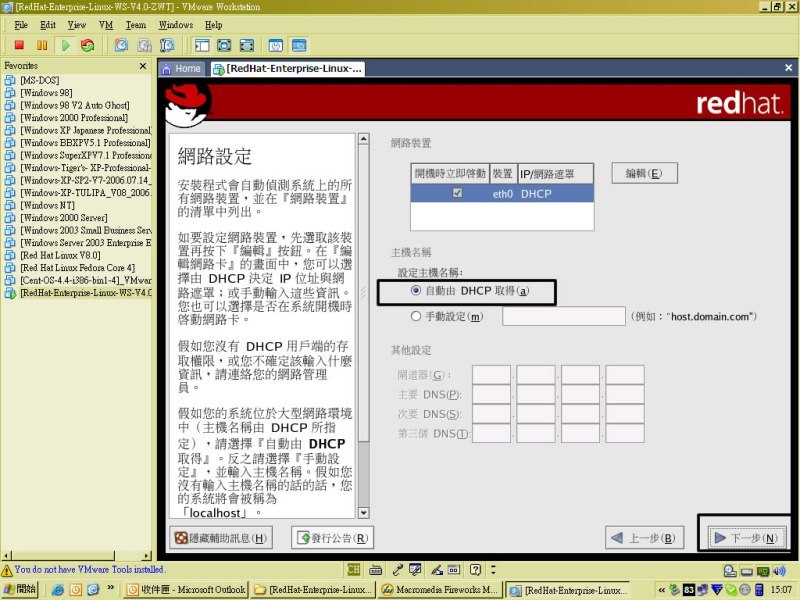Click the help panel scroll up arrow
The height and width of the screenshot is (600, 800).
pos(363,139)
